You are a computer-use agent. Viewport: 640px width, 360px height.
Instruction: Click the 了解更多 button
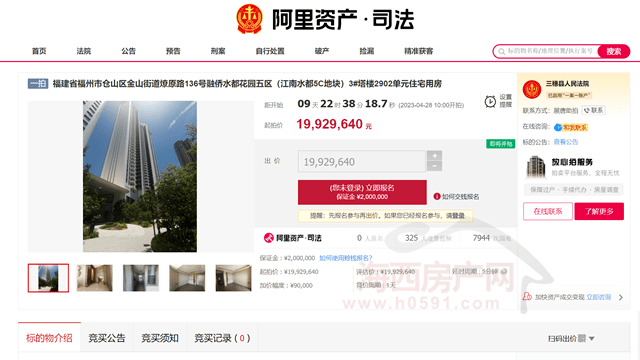(x=599, y=211)
